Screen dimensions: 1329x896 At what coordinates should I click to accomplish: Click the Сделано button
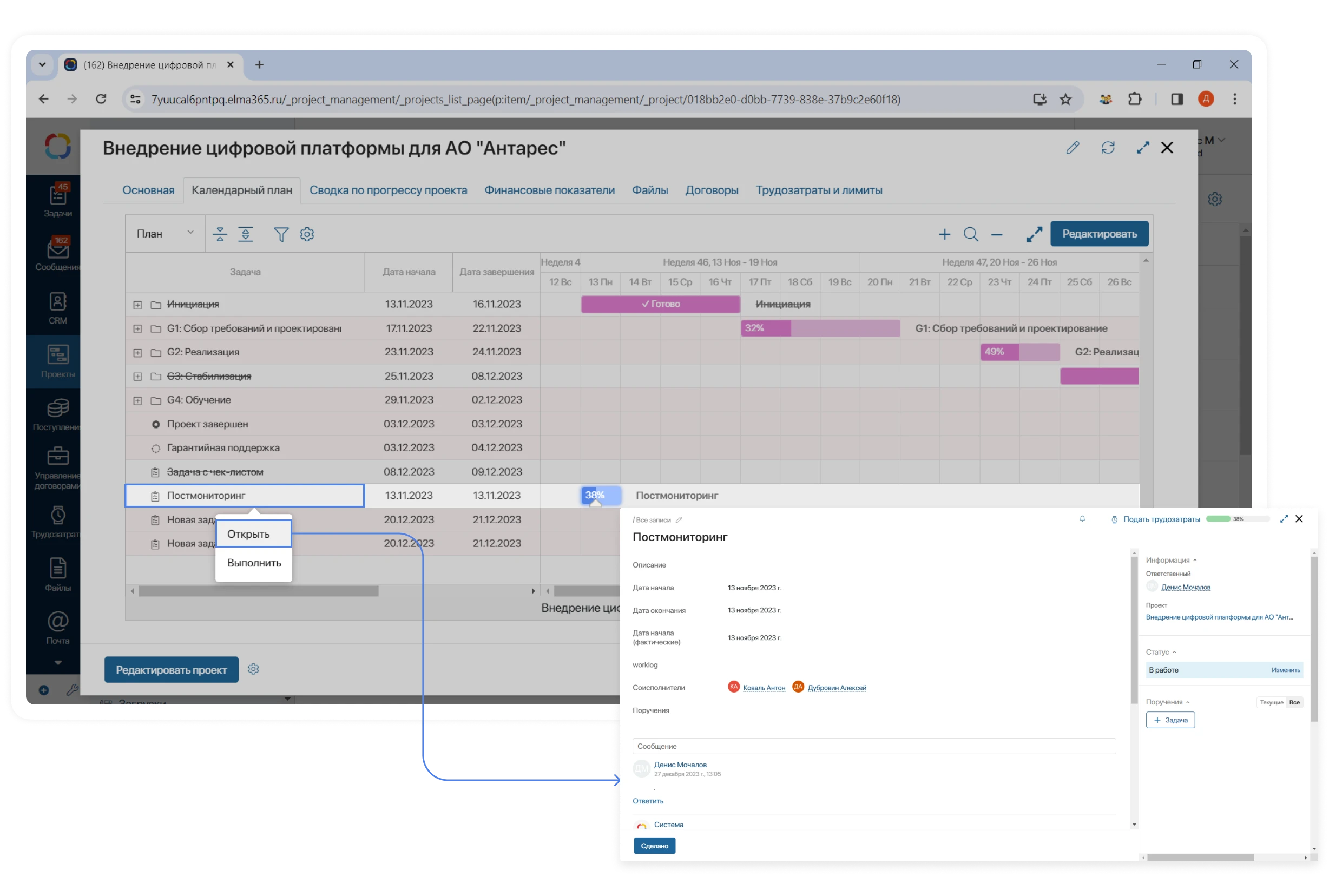654,846
